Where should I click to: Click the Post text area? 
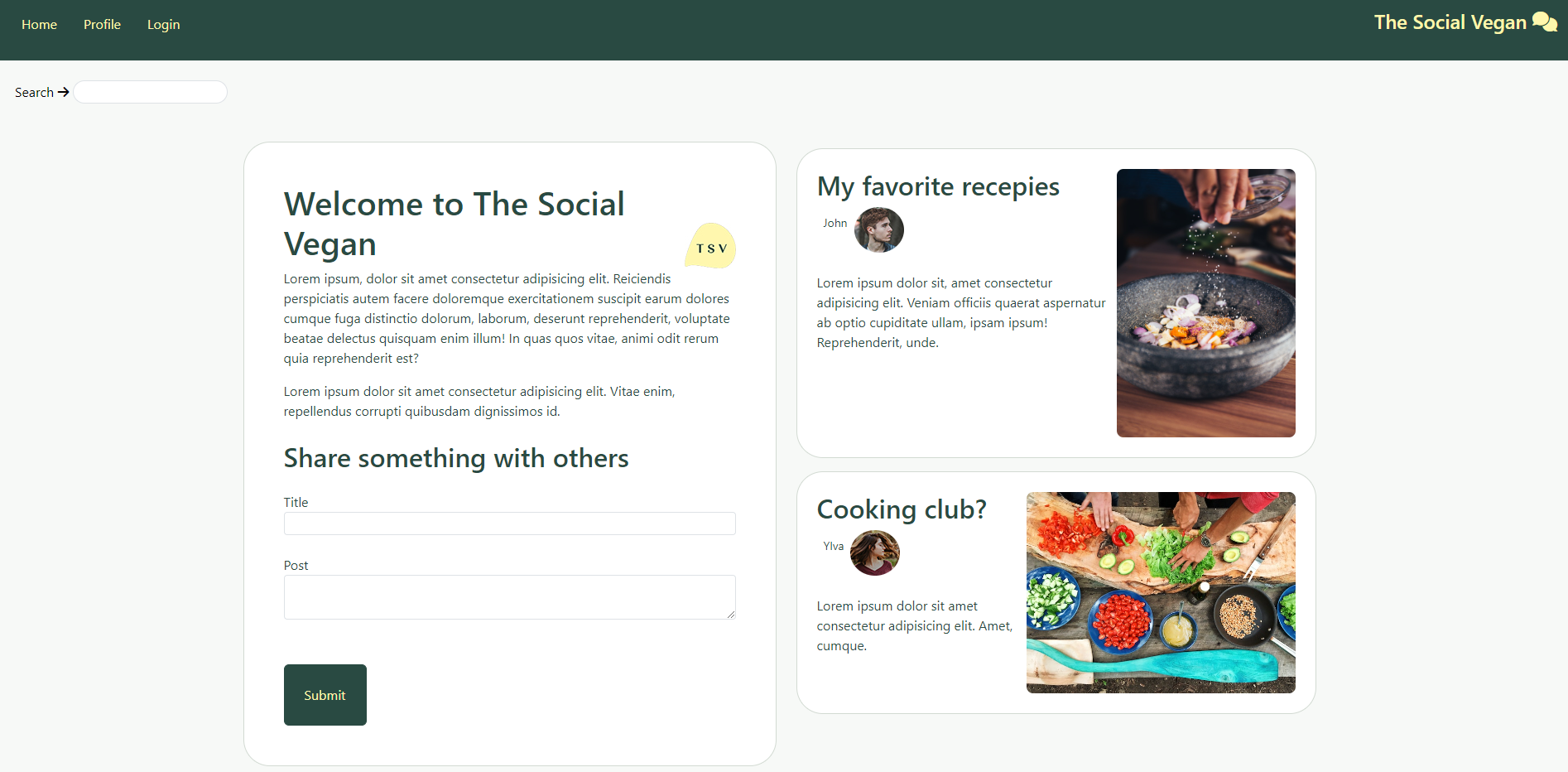(x=508, y=596)
